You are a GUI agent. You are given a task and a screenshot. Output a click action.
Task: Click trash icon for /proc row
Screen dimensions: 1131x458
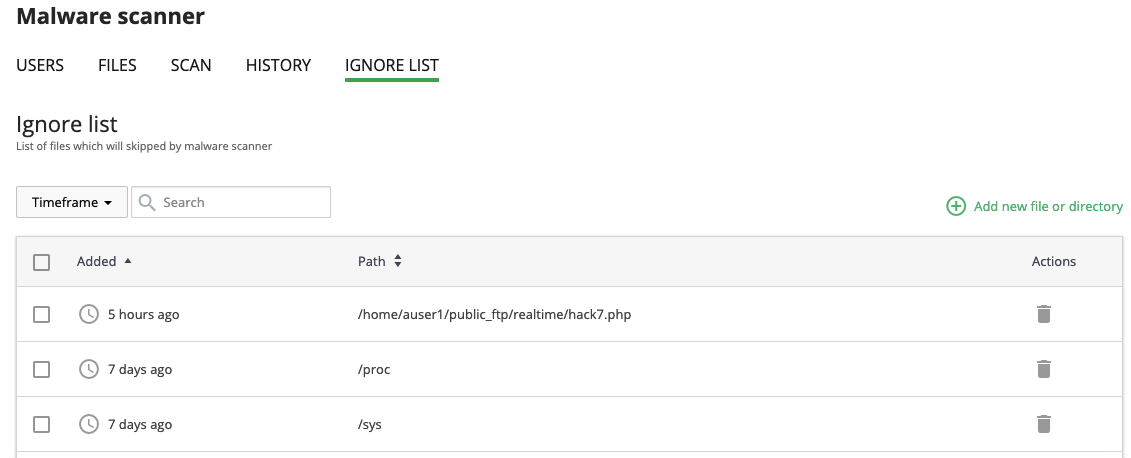tap(1044, 369)
